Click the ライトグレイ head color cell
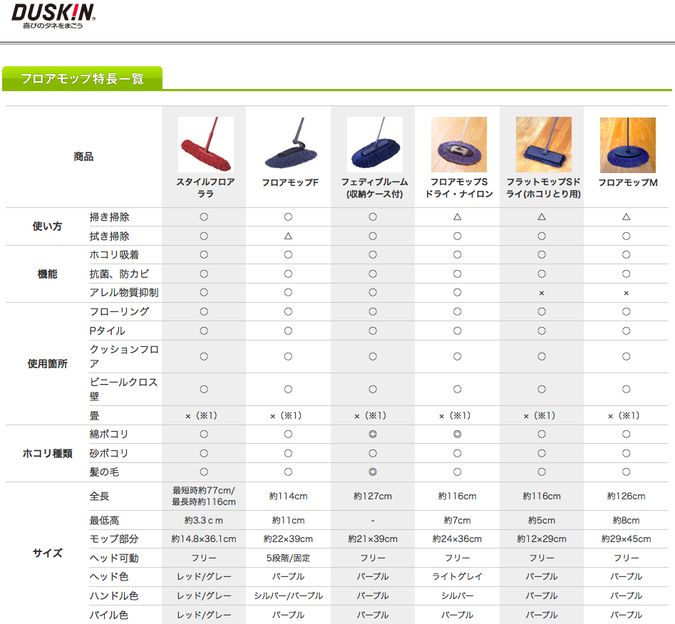This screenshot has width=675, height=624. (x=457, y=577)
